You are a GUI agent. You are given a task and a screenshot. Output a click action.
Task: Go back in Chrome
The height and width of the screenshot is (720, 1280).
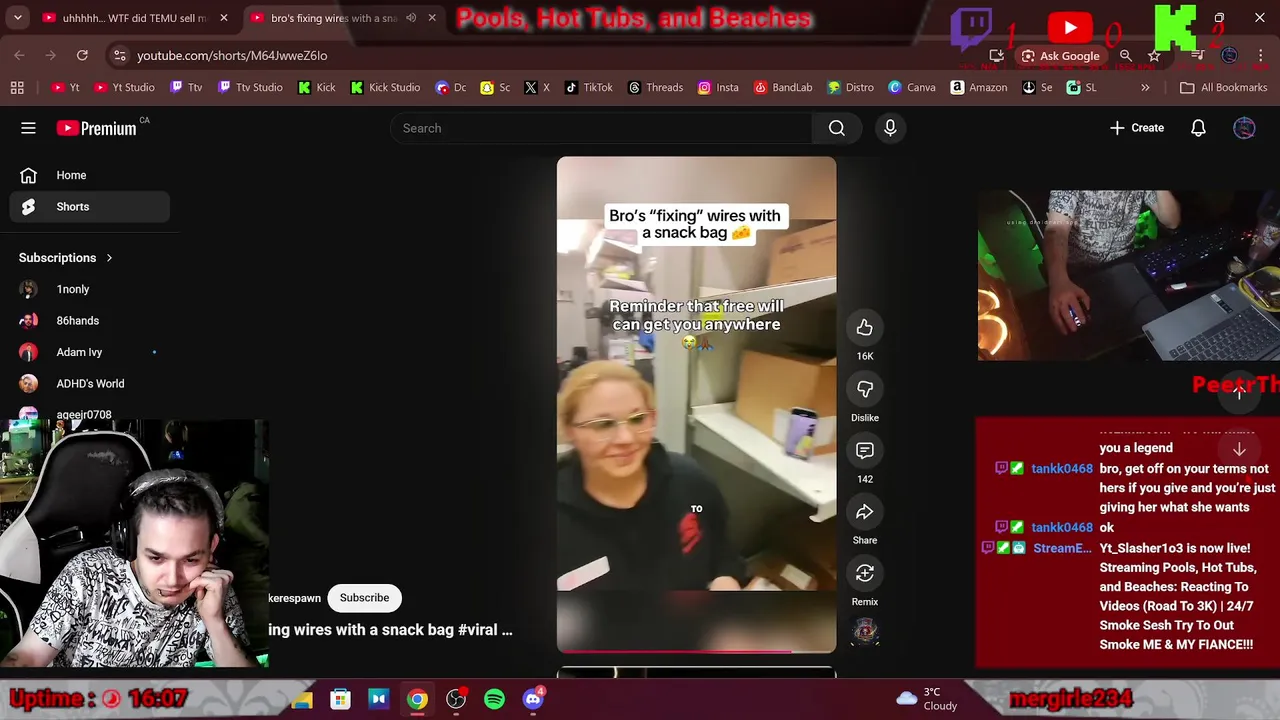click(x=19, y=55)
